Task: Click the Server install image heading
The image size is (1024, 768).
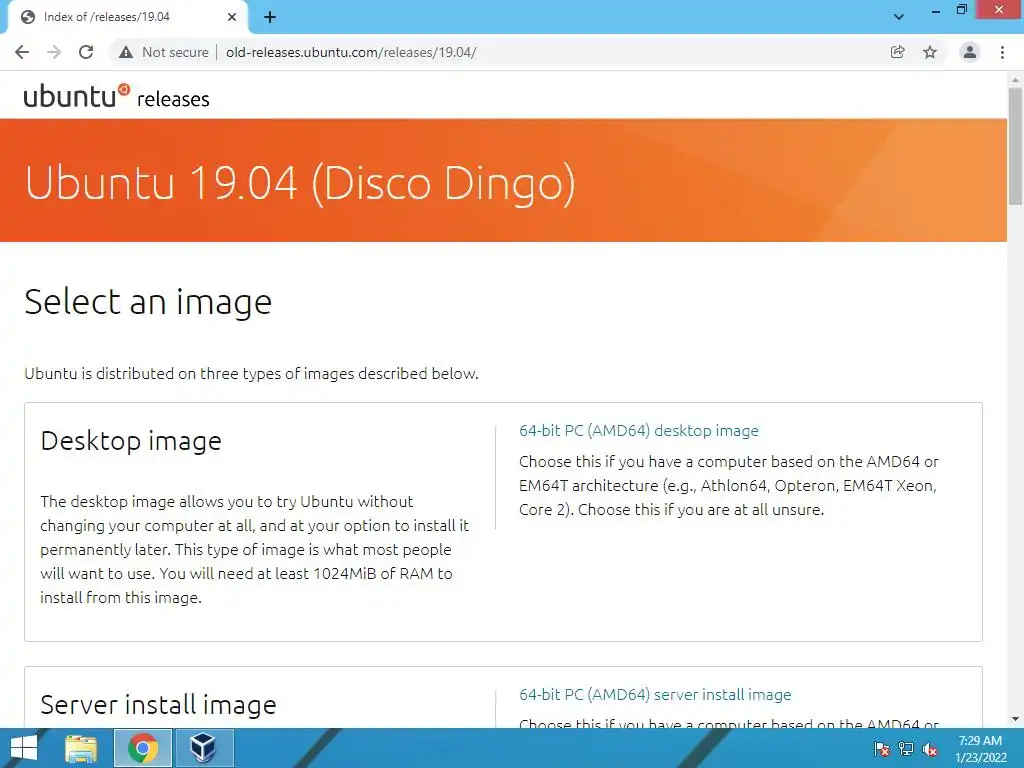Action: pos(159,705)
